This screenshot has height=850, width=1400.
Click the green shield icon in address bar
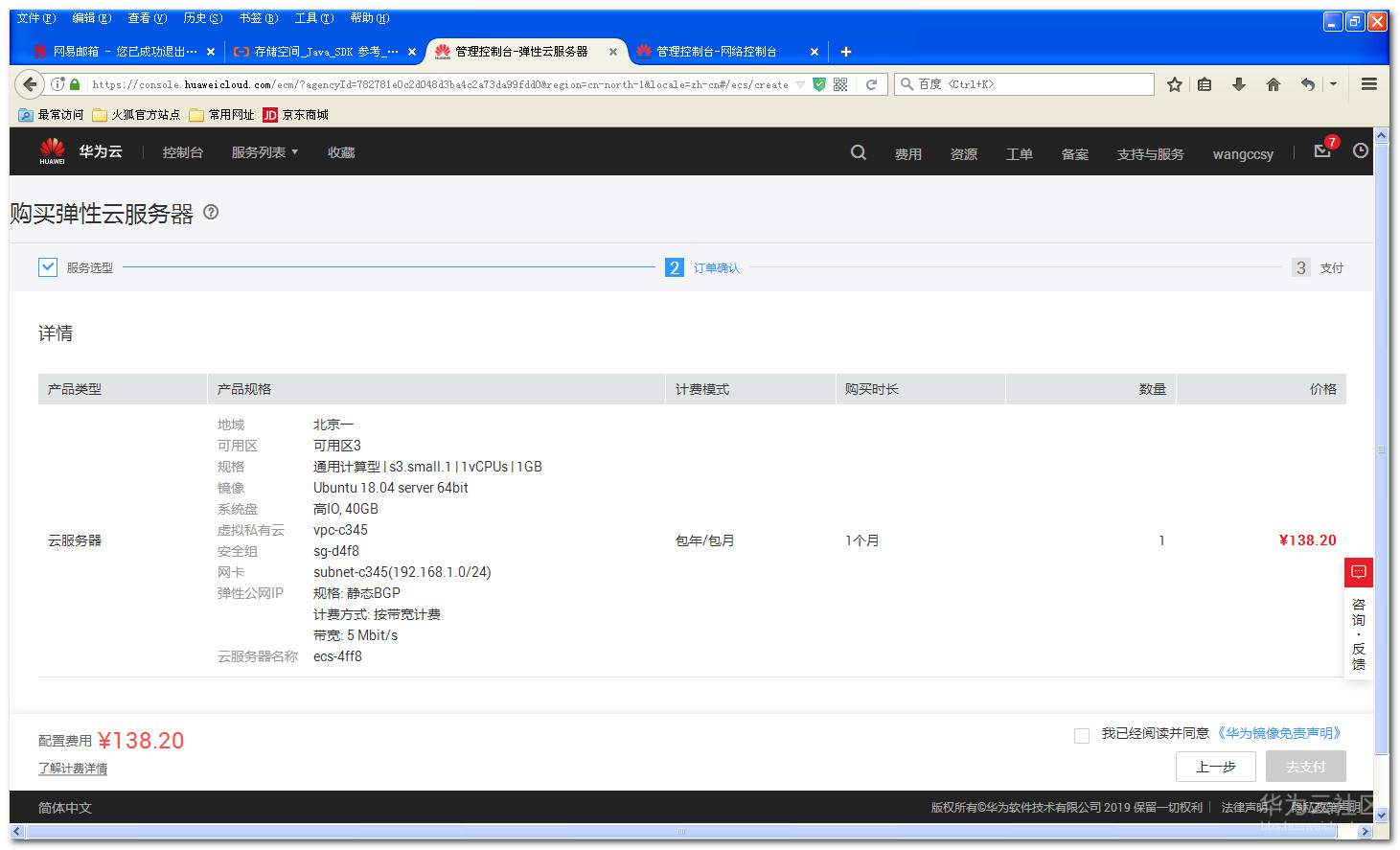coord(818,84)
